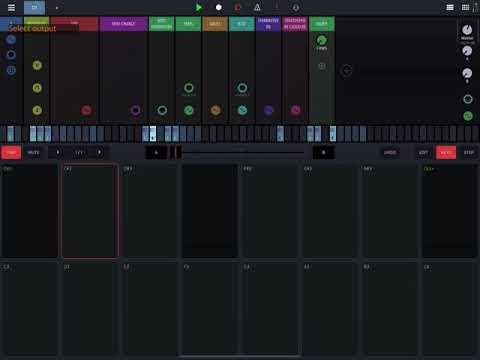Select pattern slot A

[156, 152]
